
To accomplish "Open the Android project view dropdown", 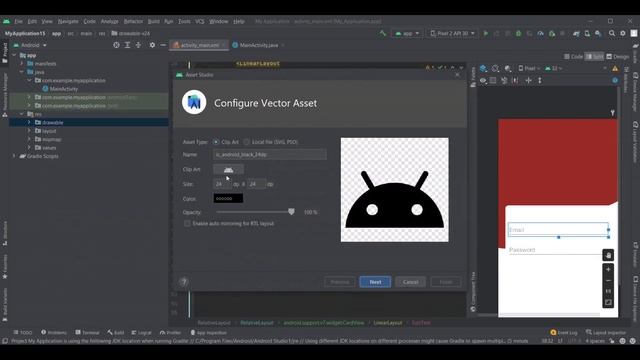I will click(x=30, y=45).
